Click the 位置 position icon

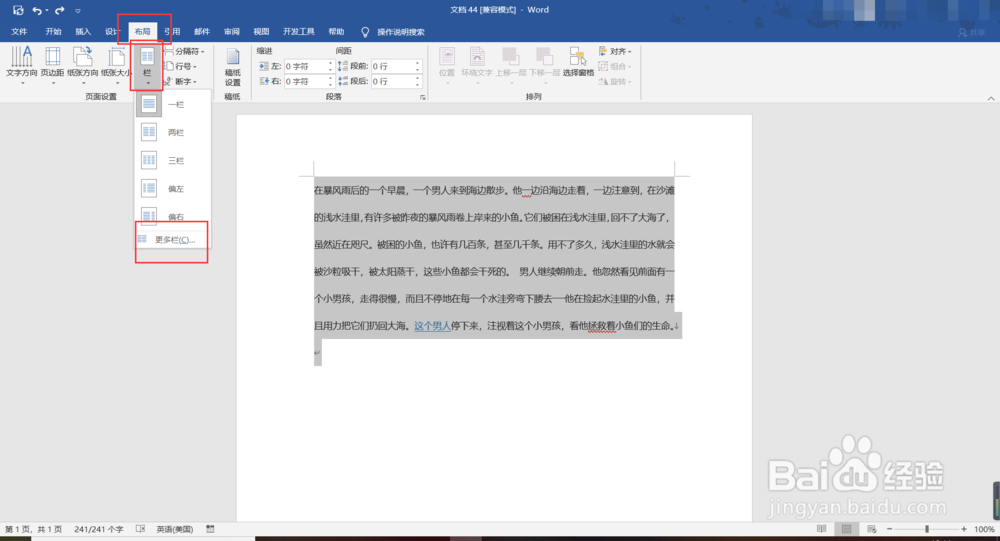pos(447,65)
